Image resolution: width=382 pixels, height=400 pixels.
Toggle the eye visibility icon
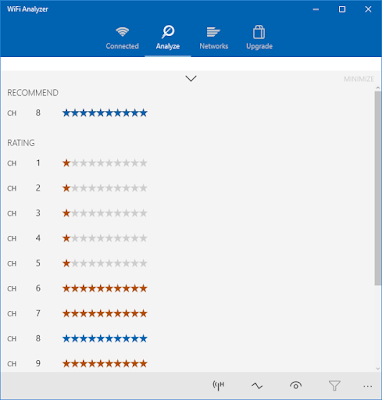point(296,386)
